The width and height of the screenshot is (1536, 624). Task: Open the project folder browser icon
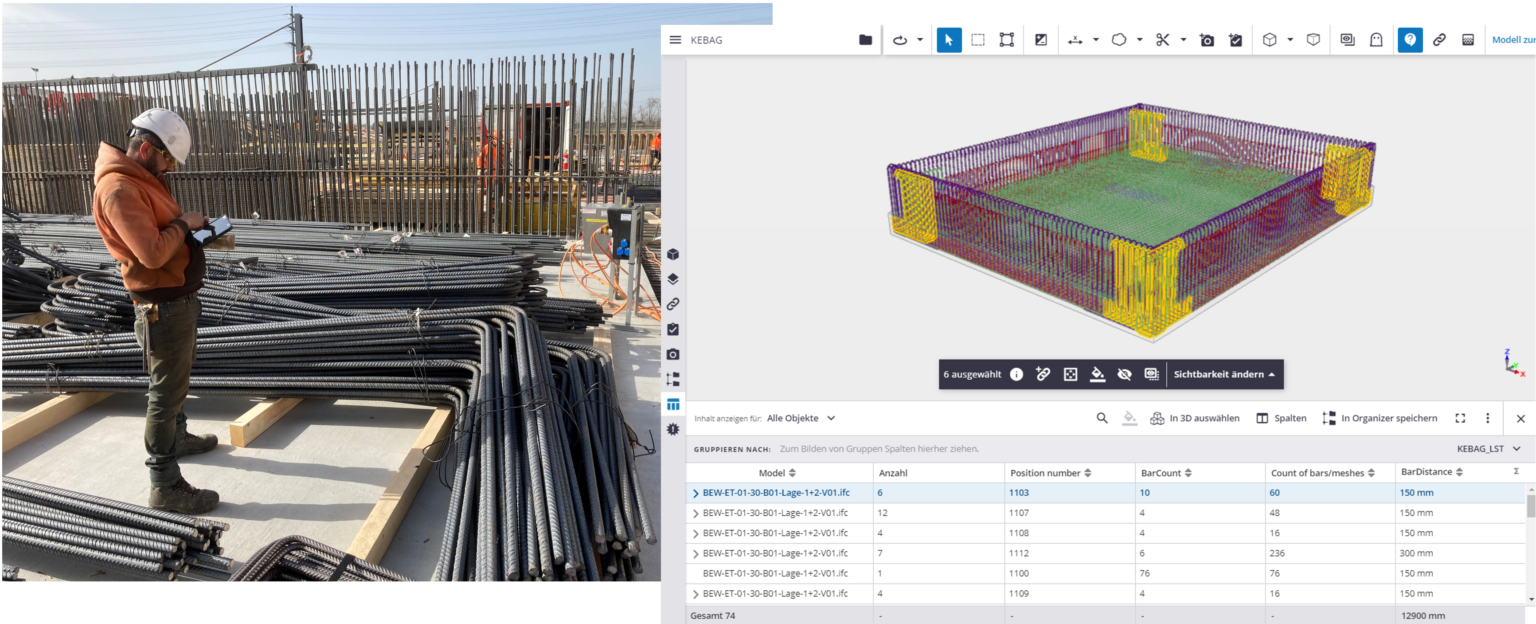(866, 40)
